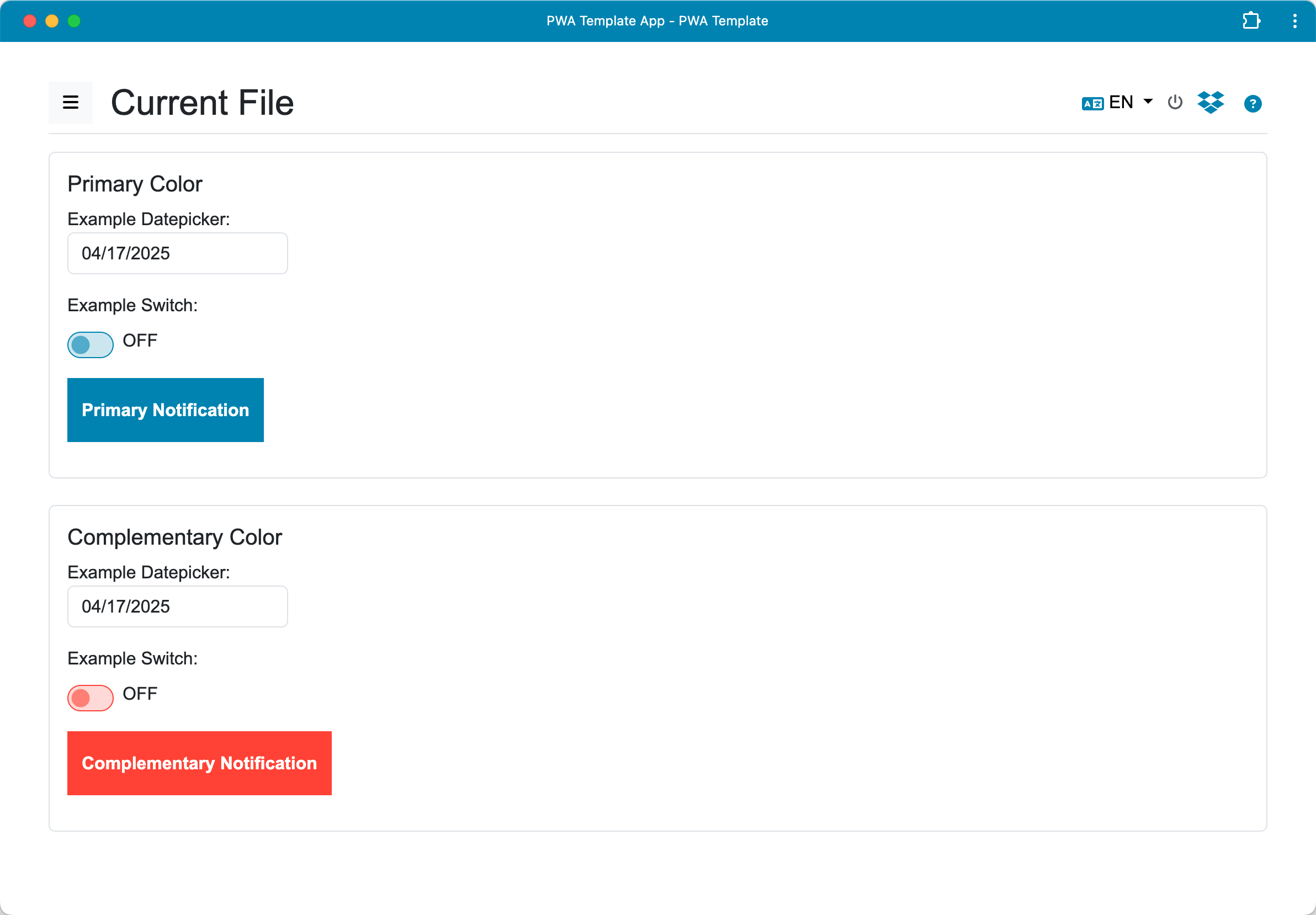The width and height of the screenshot is (1316, 915).
Task: Minimize the window with yellow button
Action: pyautogui.click(x=52, y=21)
